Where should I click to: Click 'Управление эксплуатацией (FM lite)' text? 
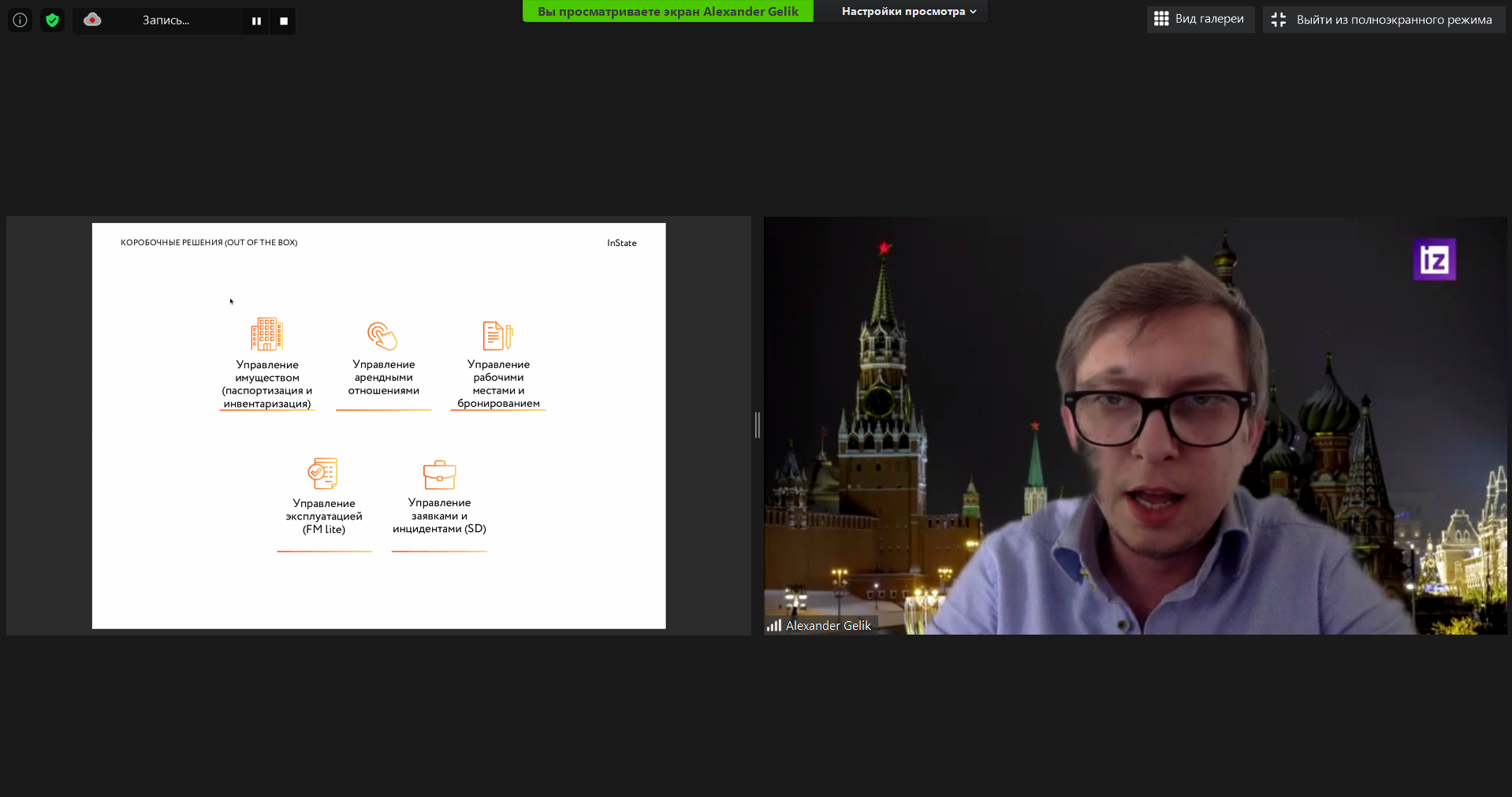click(324, 516)
